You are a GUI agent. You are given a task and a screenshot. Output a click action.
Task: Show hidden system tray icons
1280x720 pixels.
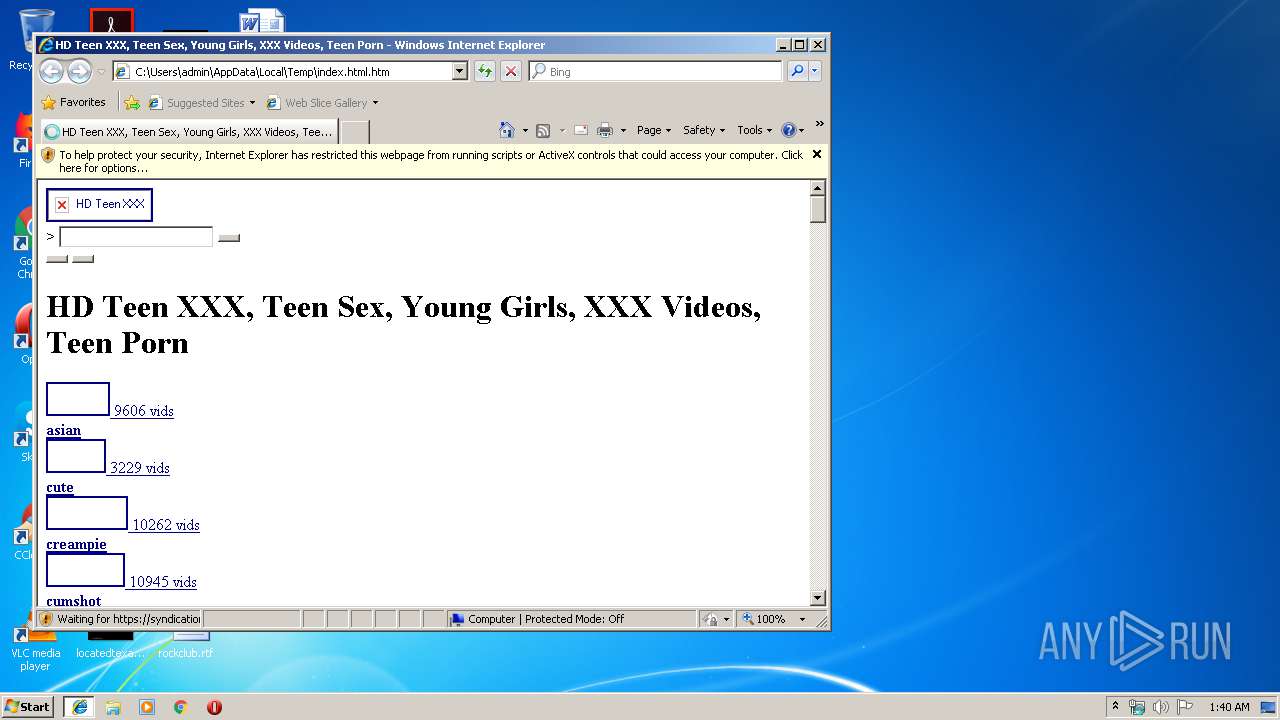click(1116, 707)
